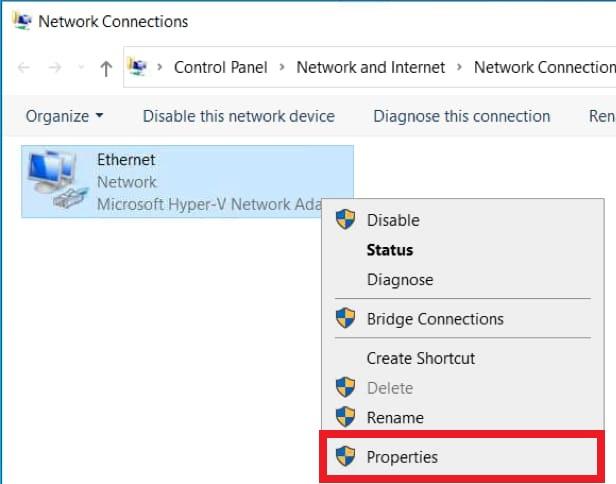The width and height of the screenshot is (616, 484).
Task: Click the Up arrow navigation button
Action: pos(106,68)
